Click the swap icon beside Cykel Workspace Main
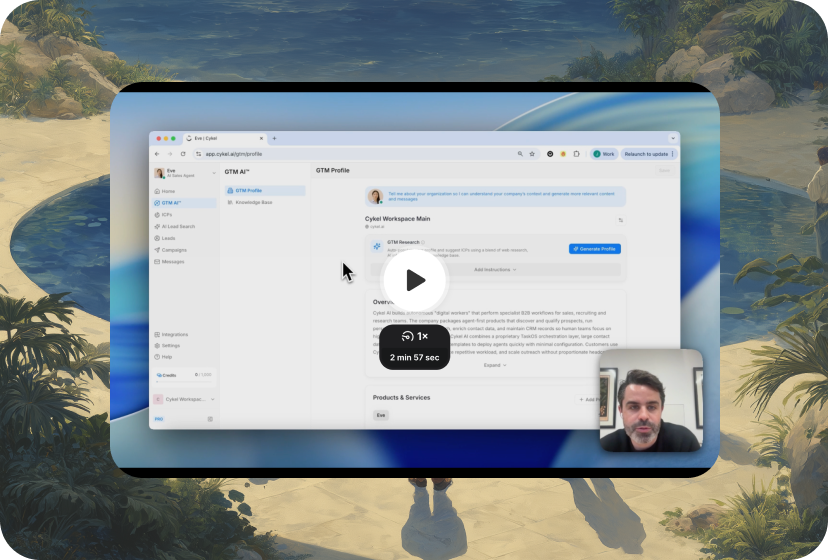 click(620, 220)
